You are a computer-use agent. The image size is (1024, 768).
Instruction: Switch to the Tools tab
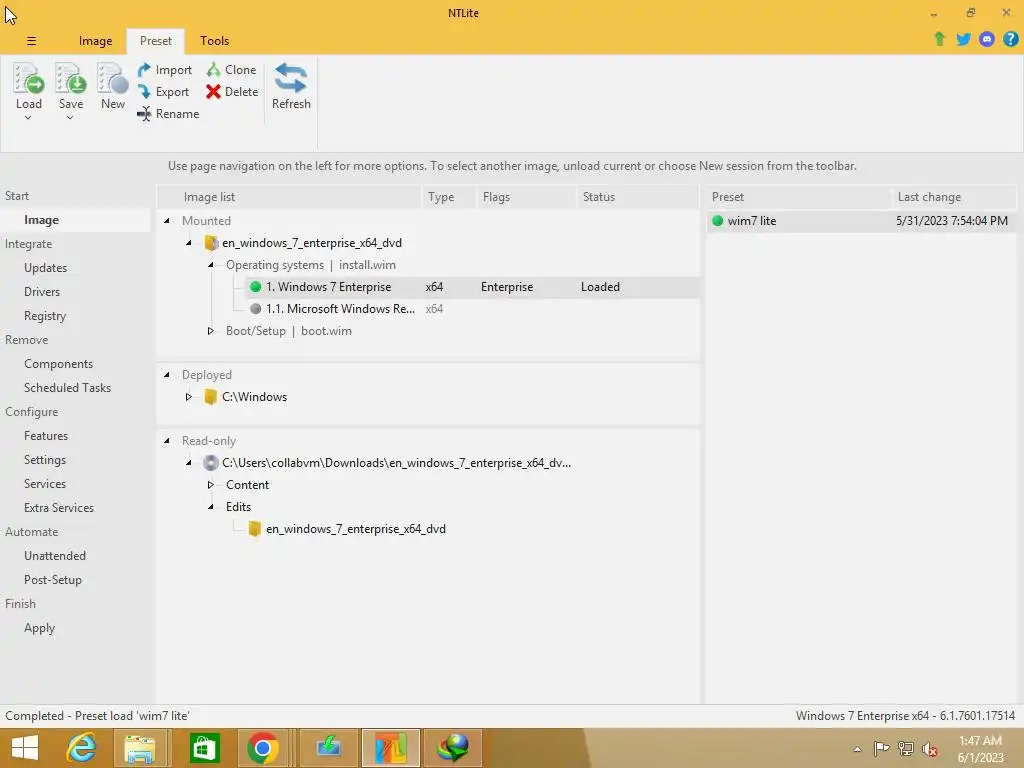click(214, 41)
